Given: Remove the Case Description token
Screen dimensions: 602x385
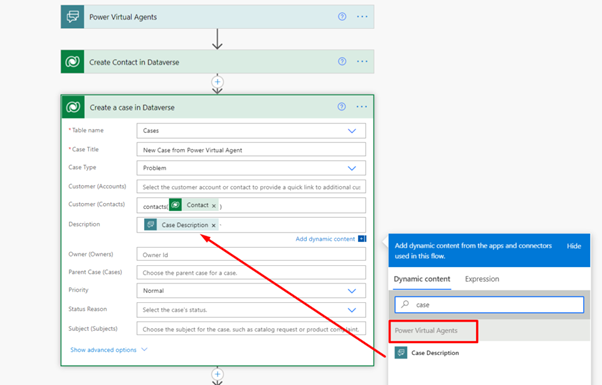Looking at the screenshot, I should click(x=213, y=225).
